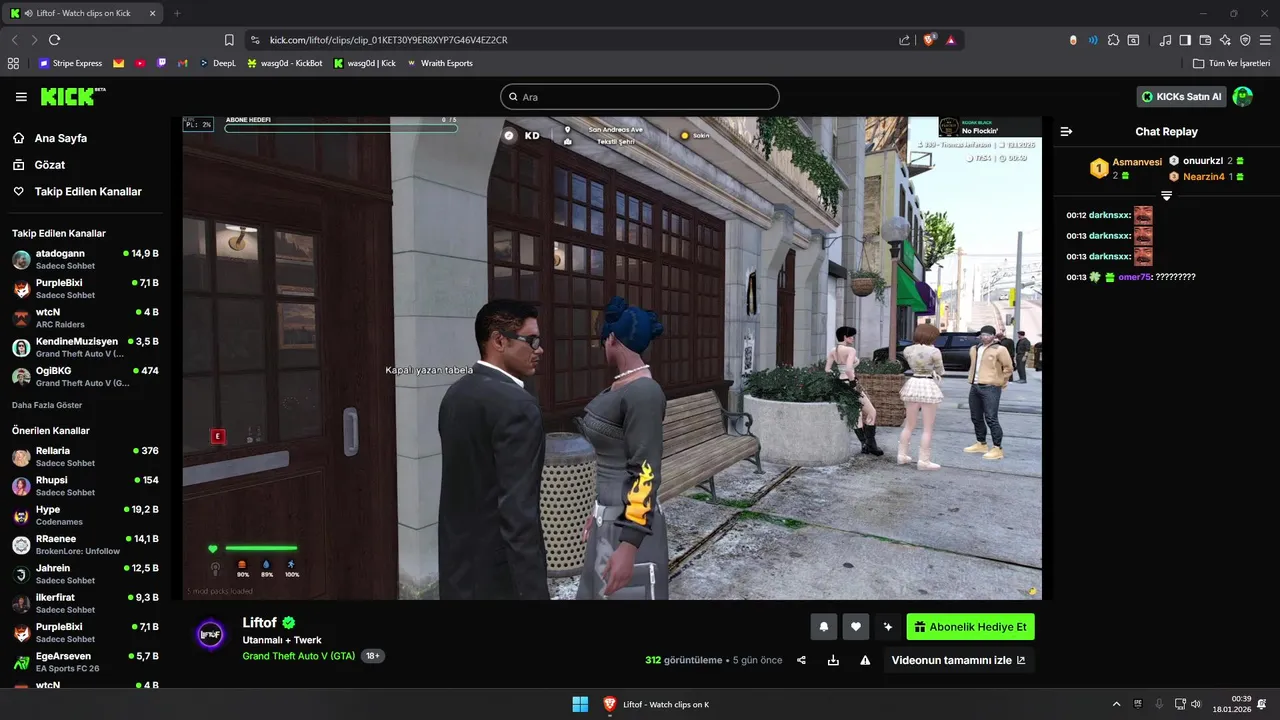Click onuurkzl in chat leaderboard
Screen dimensions: 1280x720
click(x=1203, y=161)
